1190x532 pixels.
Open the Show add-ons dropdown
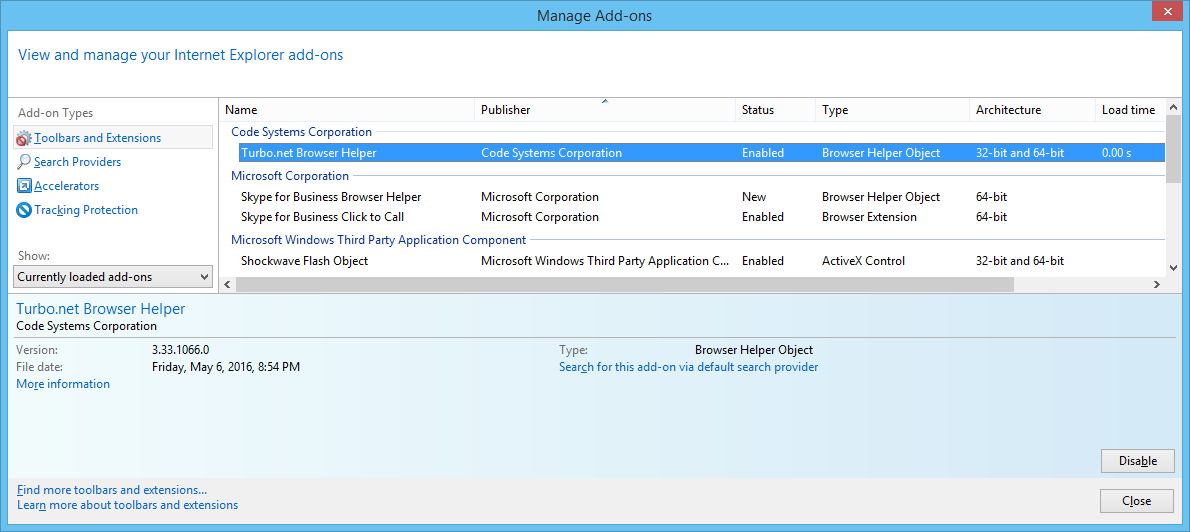coord(114,277)
